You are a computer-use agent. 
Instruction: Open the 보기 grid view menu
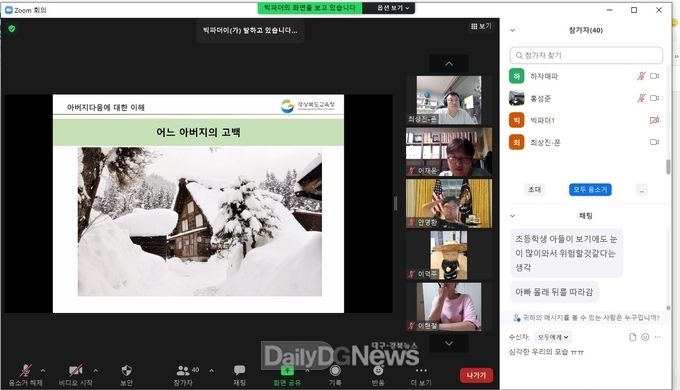click(x=481, y=26)
